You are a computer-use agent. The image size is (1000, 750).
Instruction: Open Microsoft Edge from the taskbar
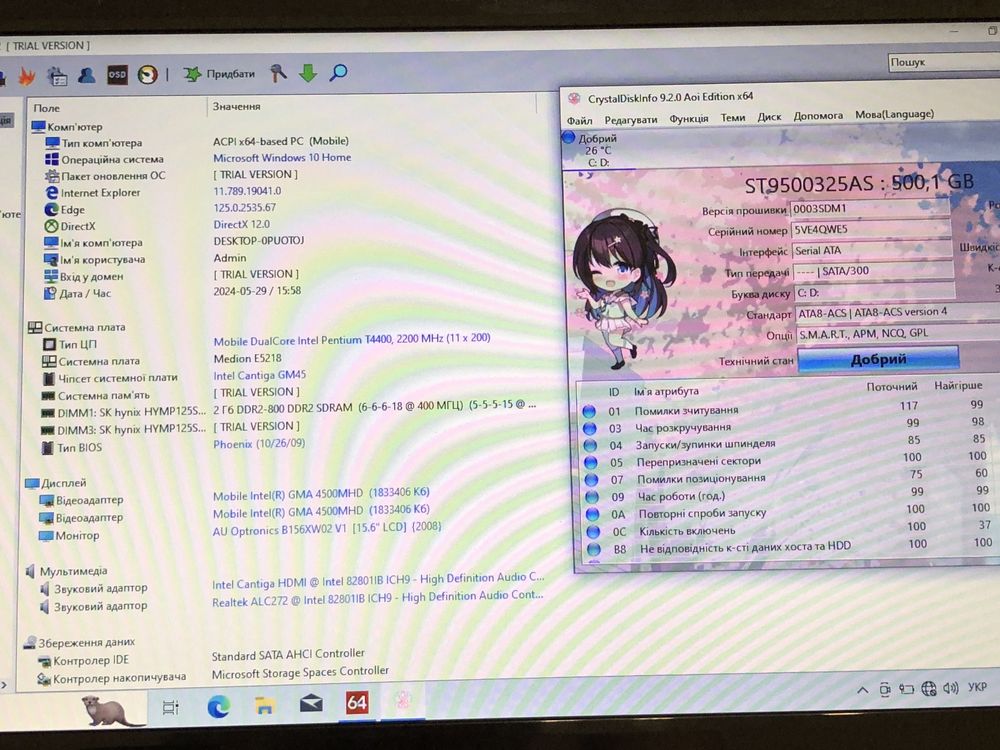[x=219, y=706]
